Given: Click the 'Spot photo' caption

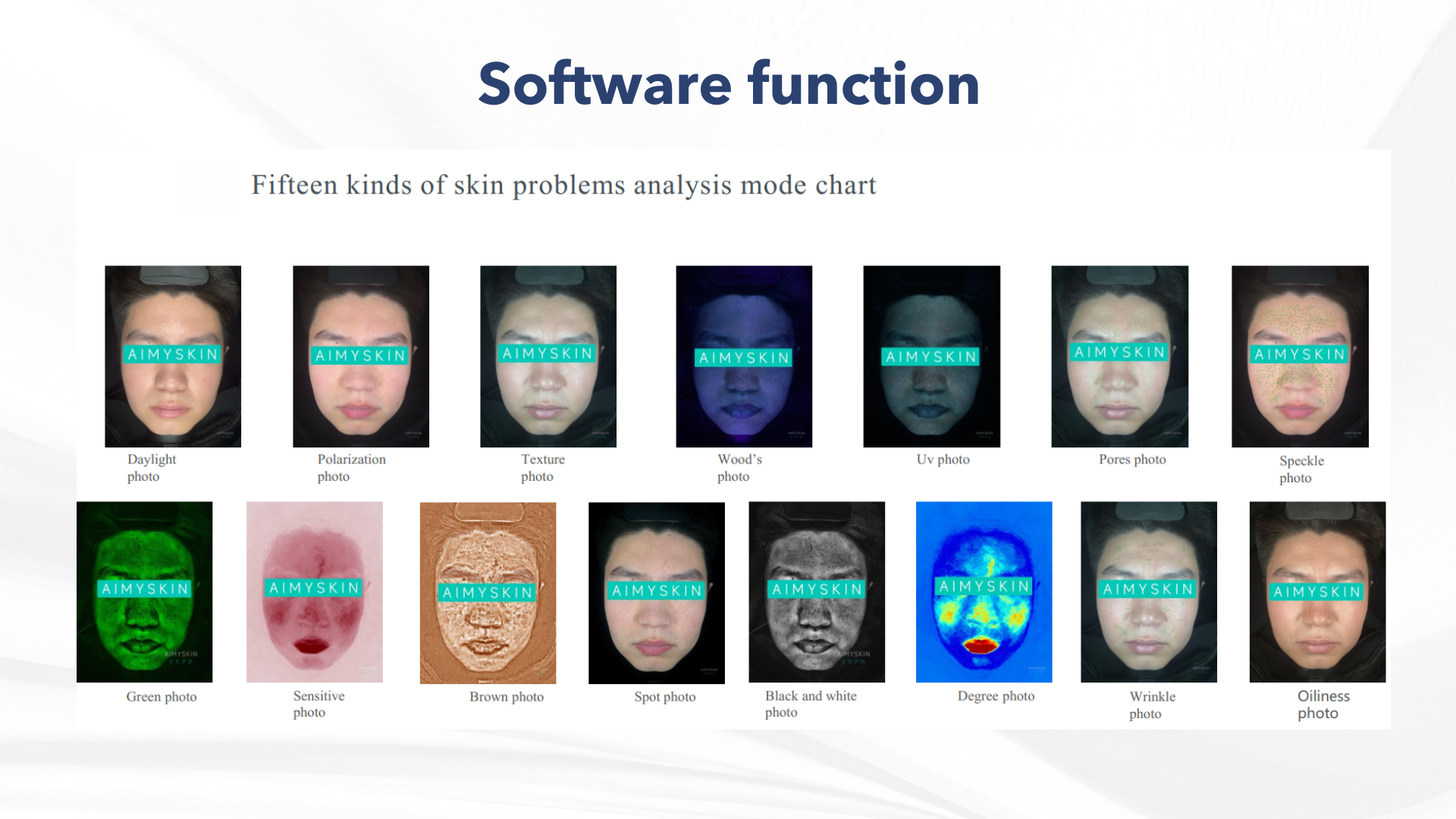Looking at the screenshot, I should (665, 697).
